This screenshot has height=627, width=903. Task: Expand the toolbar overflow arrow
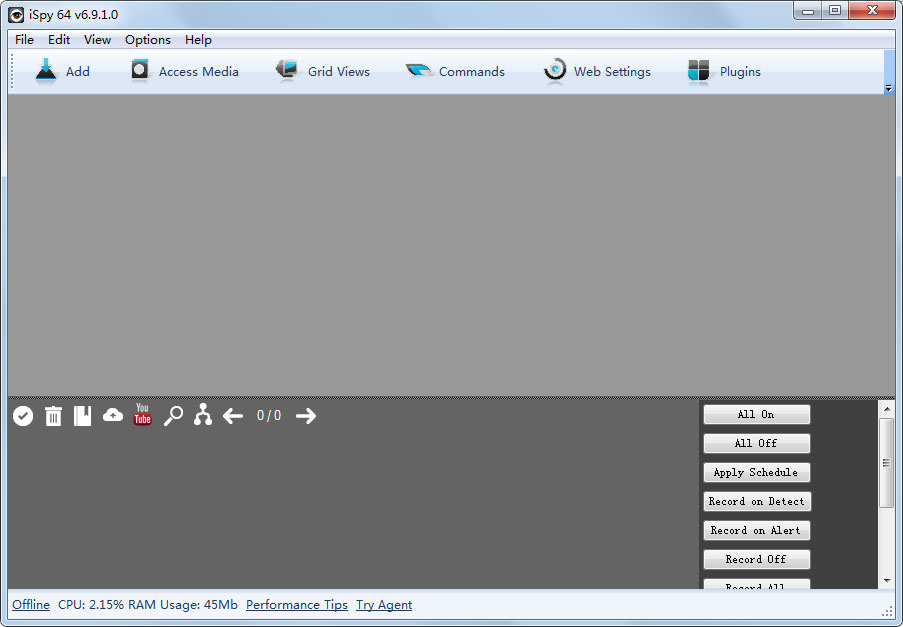point(889,88)
